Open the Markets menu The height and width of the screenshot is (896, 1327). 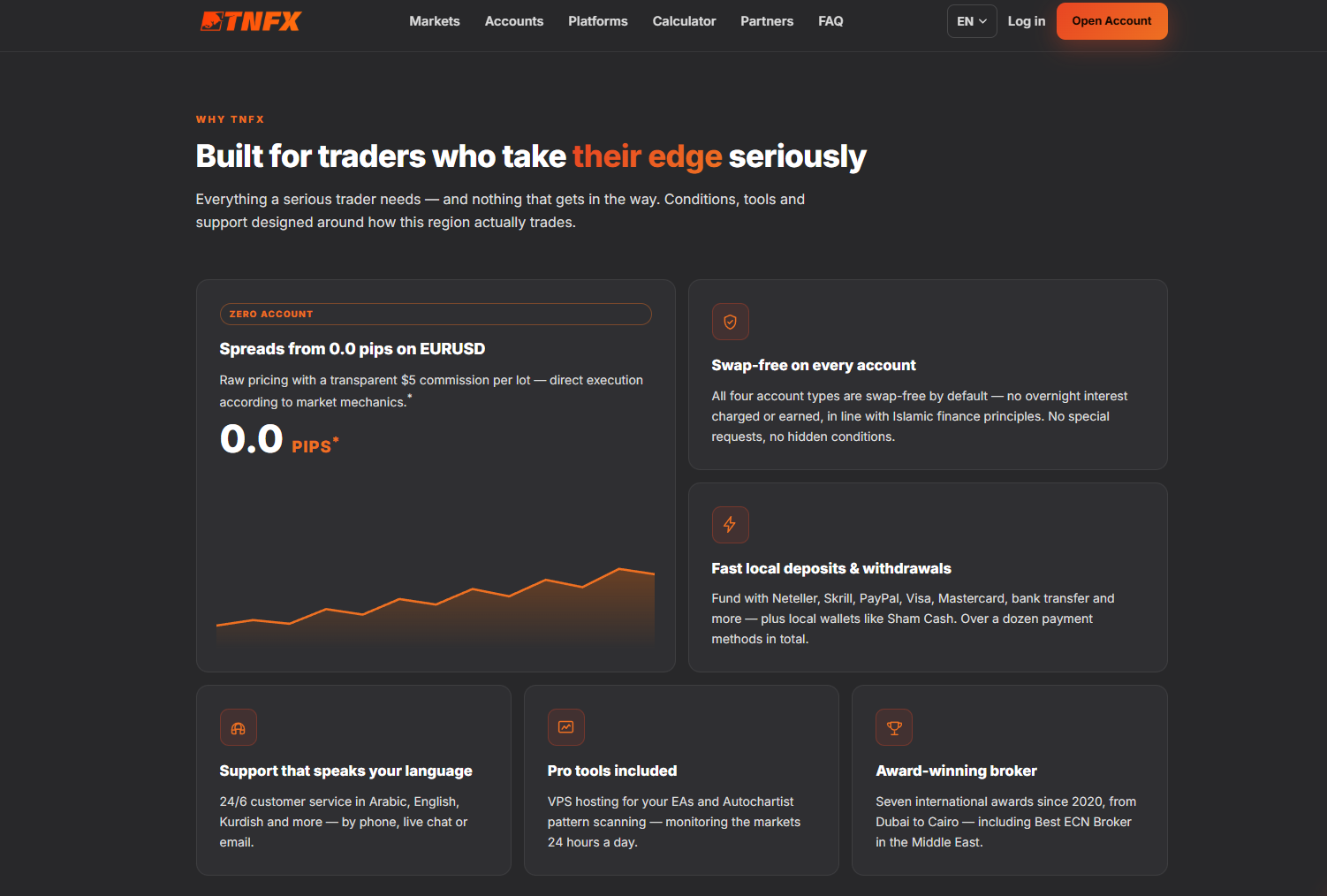tap(435, 21)
